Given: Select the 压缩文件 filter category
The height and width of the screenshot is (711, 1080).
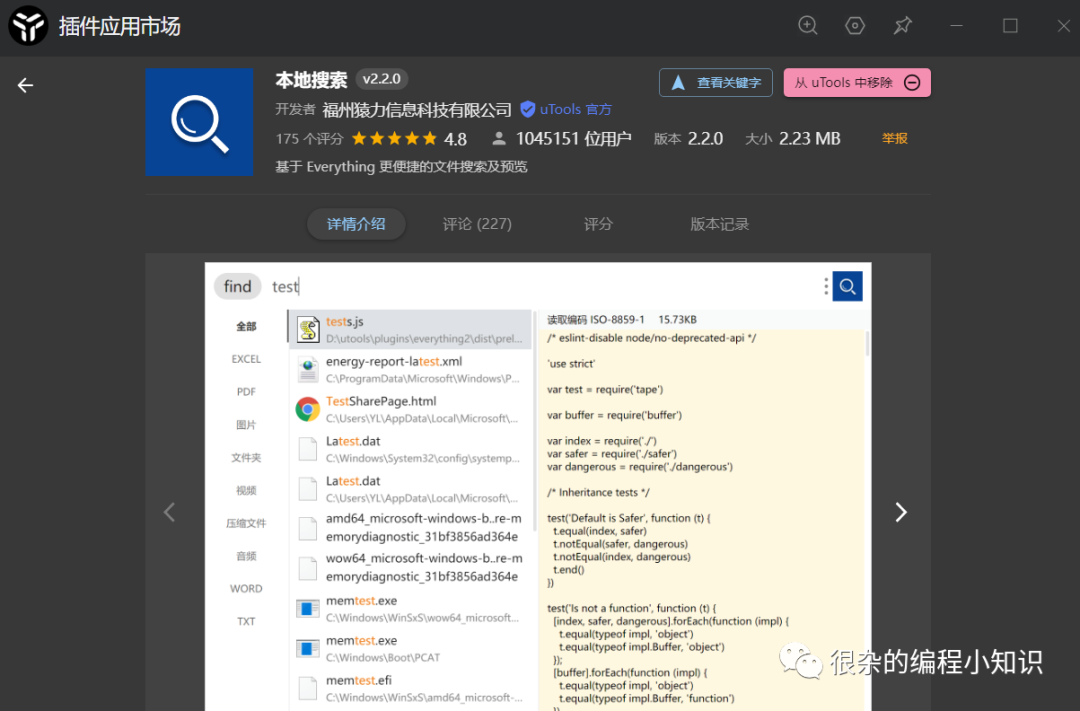Looking at the screenshot, I should [x=246, y=523].
